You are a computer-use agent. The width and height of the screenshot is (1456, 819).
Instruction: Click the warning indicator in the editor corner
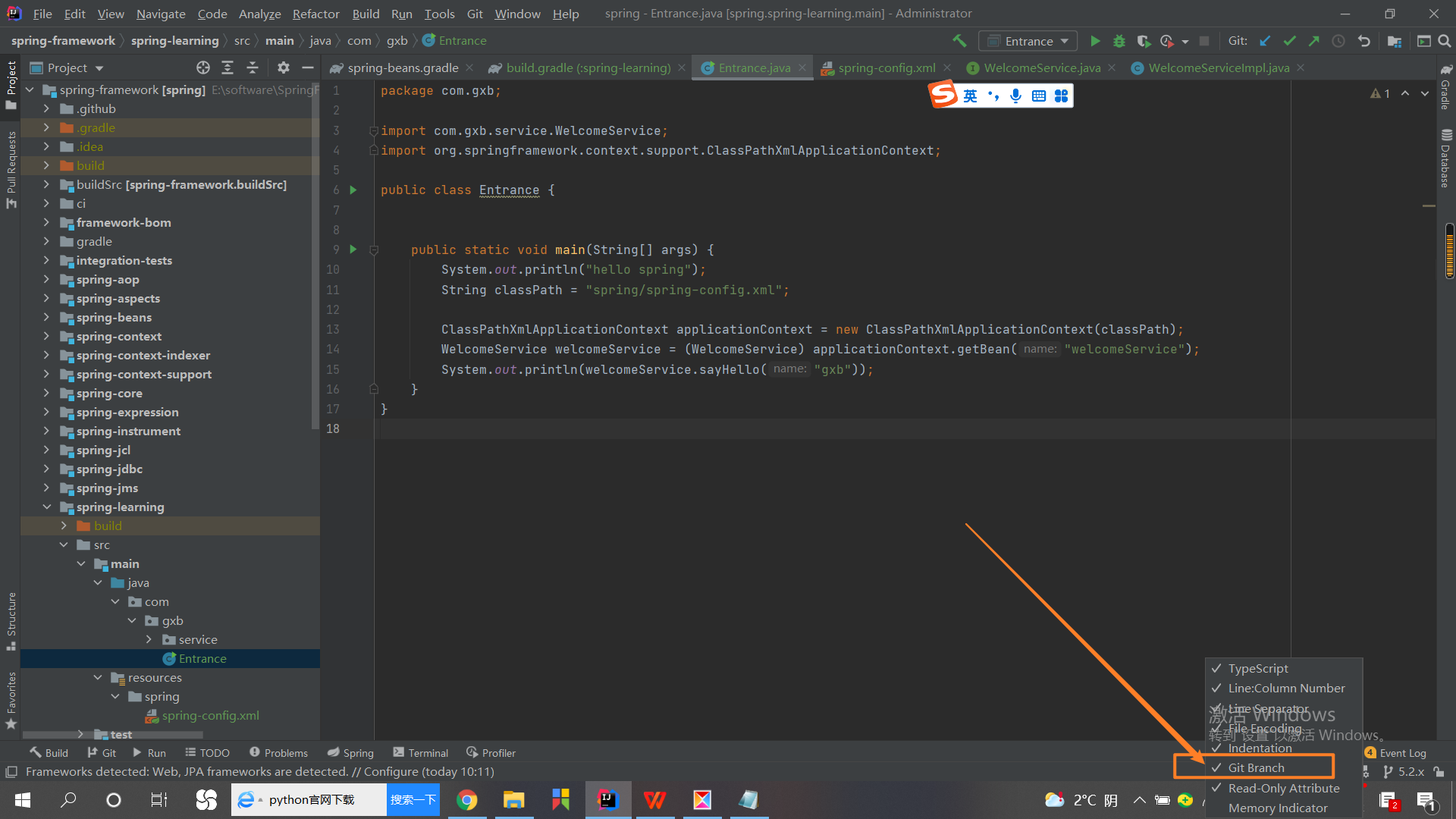1380,93
